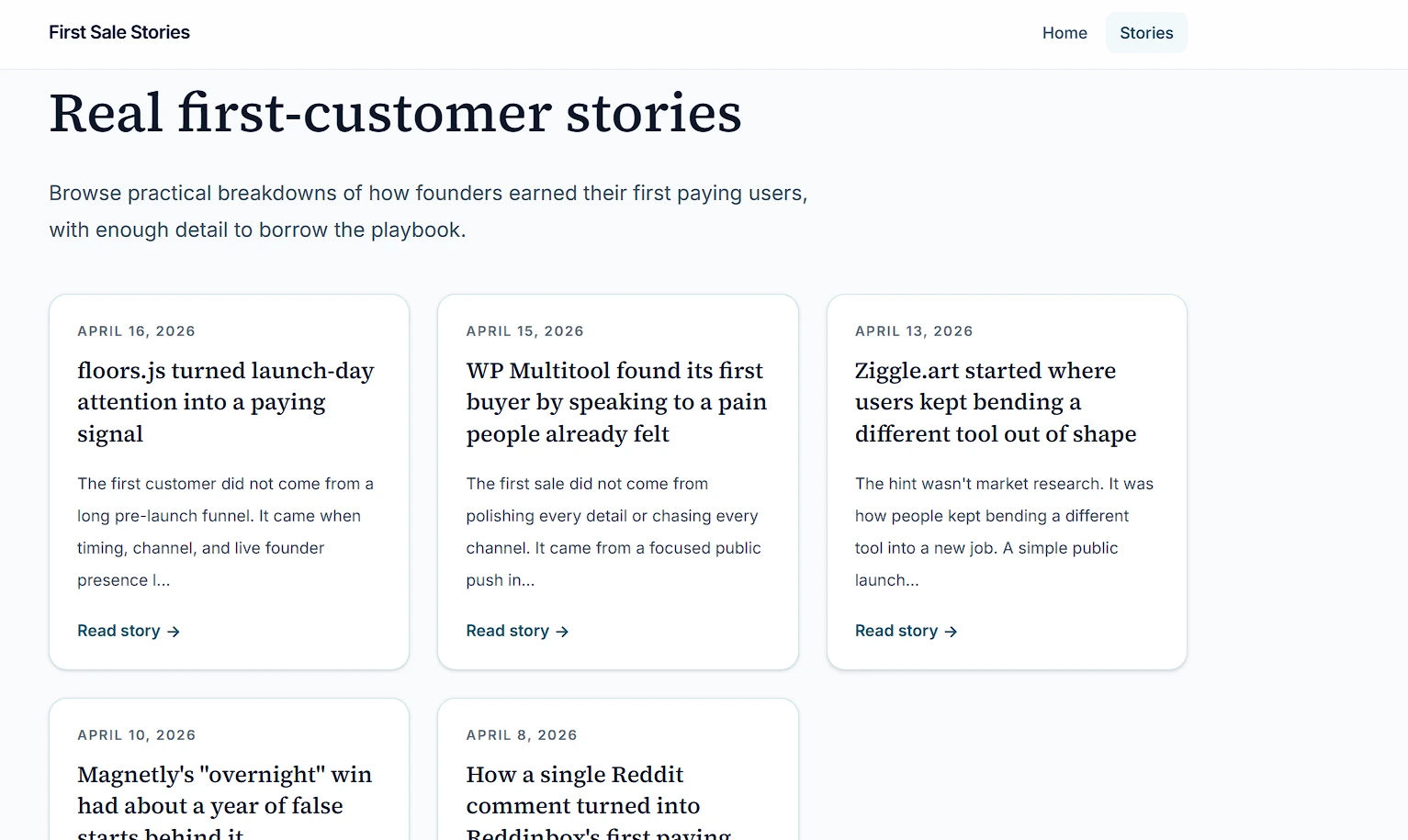Click the floors.js card excerpt text
The image size is (1408, 840).
point(225,532)
